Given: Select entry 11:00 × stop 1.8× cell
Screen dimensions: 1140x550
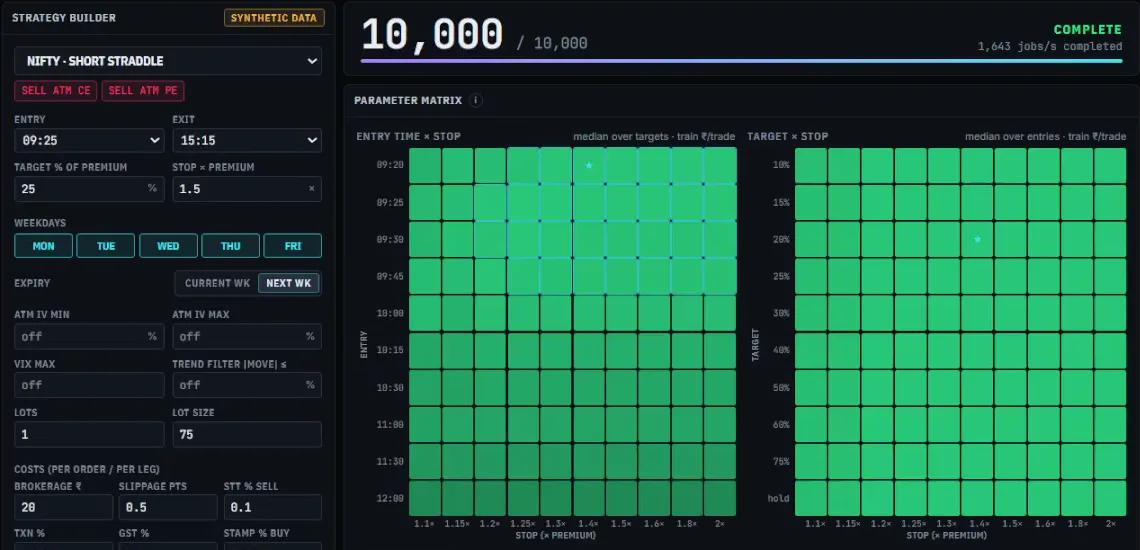Looking at the screenshot, I should (687, 424).
